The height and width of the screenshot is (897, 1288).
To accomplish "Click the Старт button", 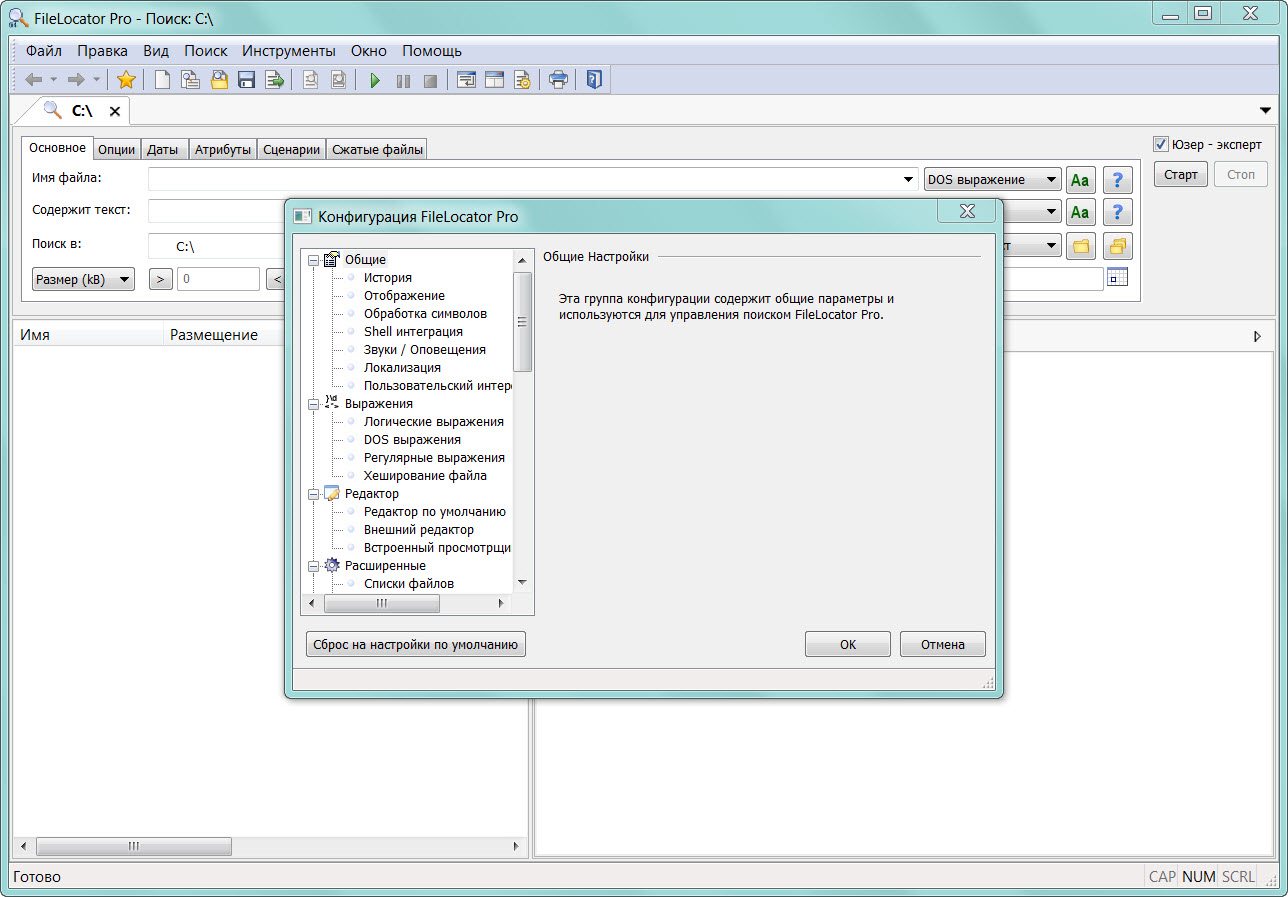I will coord(1181,174).
